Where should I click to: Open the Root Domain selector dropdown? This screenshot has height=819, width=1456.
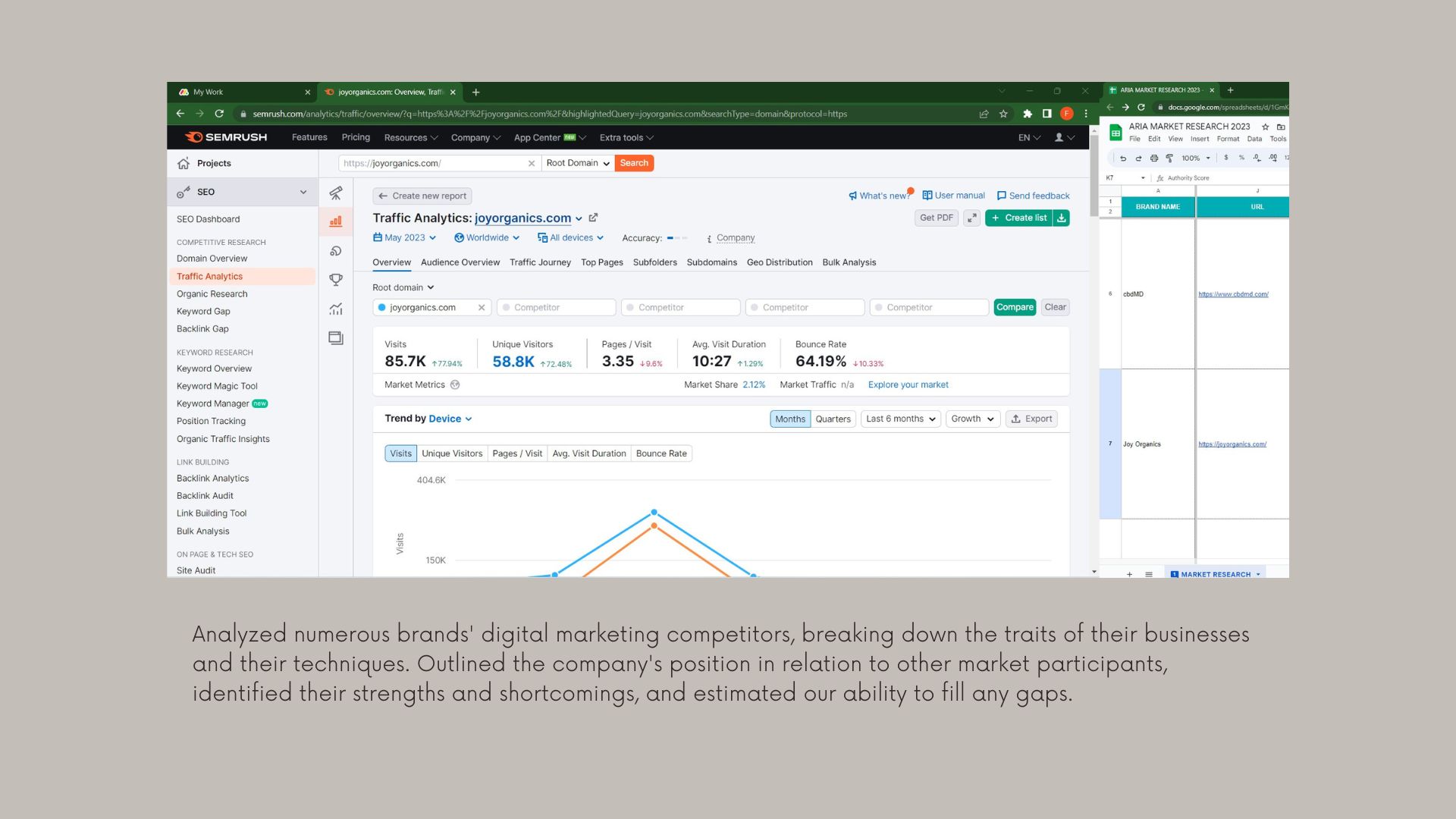[x=578, y=163]
